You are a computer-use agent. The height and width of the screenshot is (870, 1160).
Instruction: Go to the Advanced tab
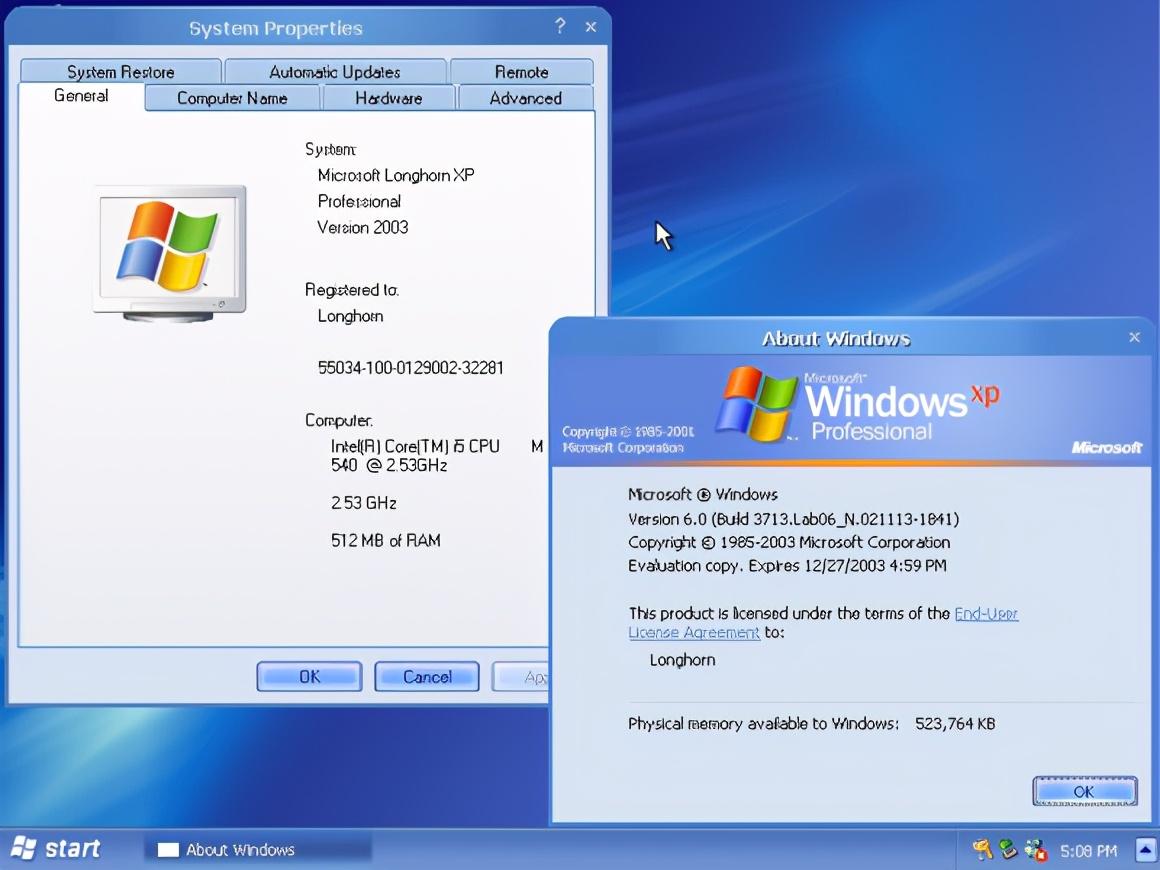tap(526, 98)
